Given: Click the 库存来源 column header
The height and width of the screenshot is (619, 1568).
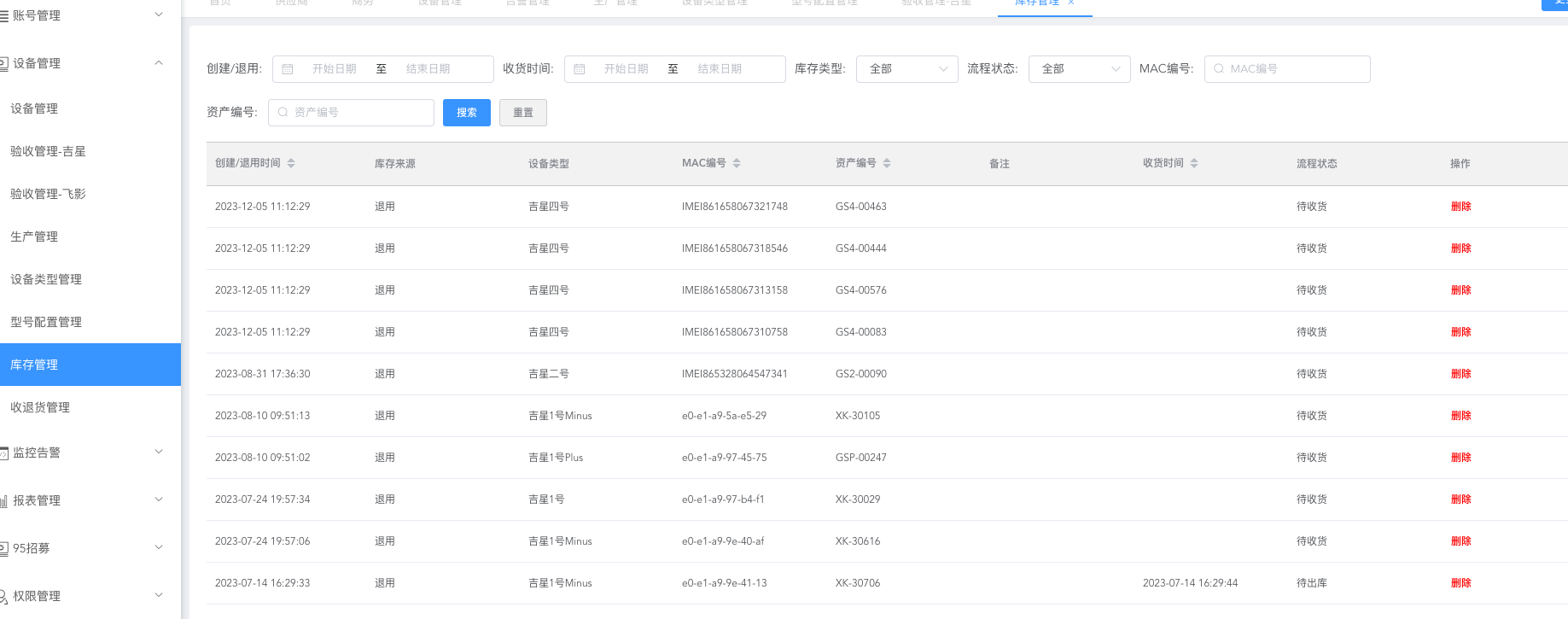Looking at the screenshot, I should 395,164.
